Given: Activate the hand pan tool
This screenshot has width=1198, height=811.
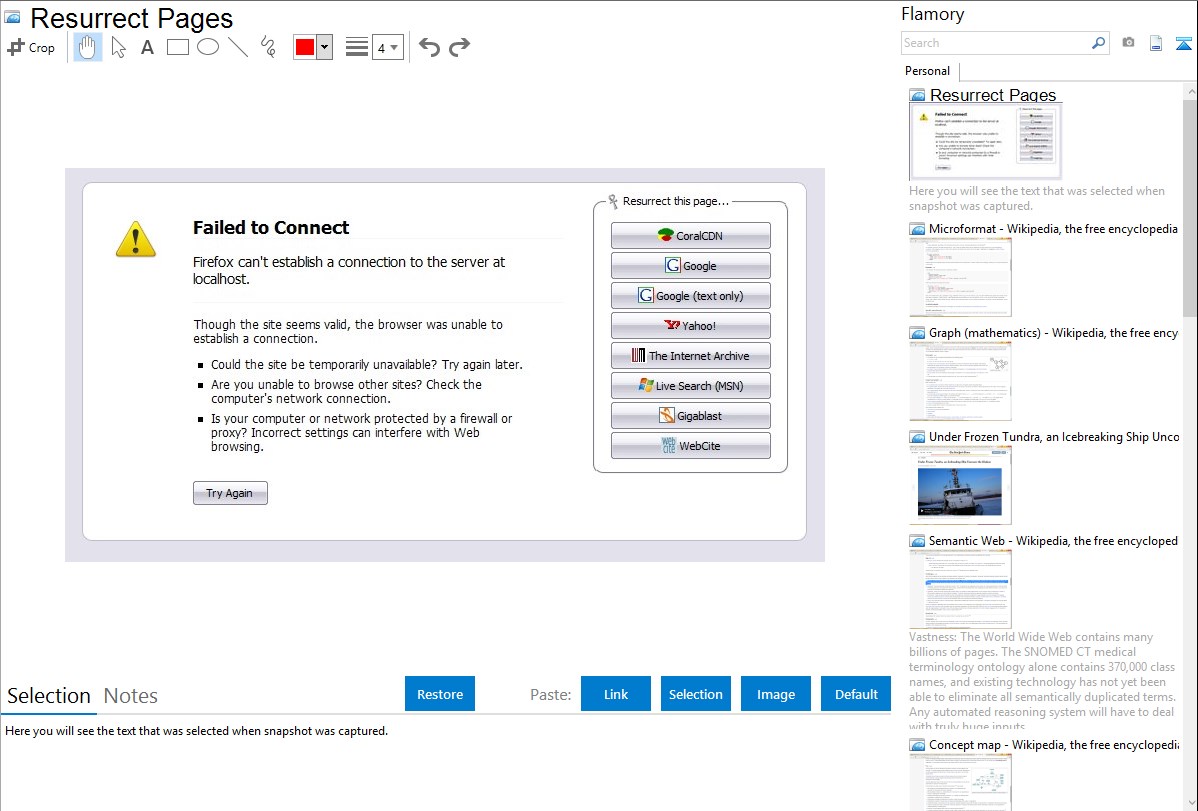Looking at the screenshot, I should point(88,47).
